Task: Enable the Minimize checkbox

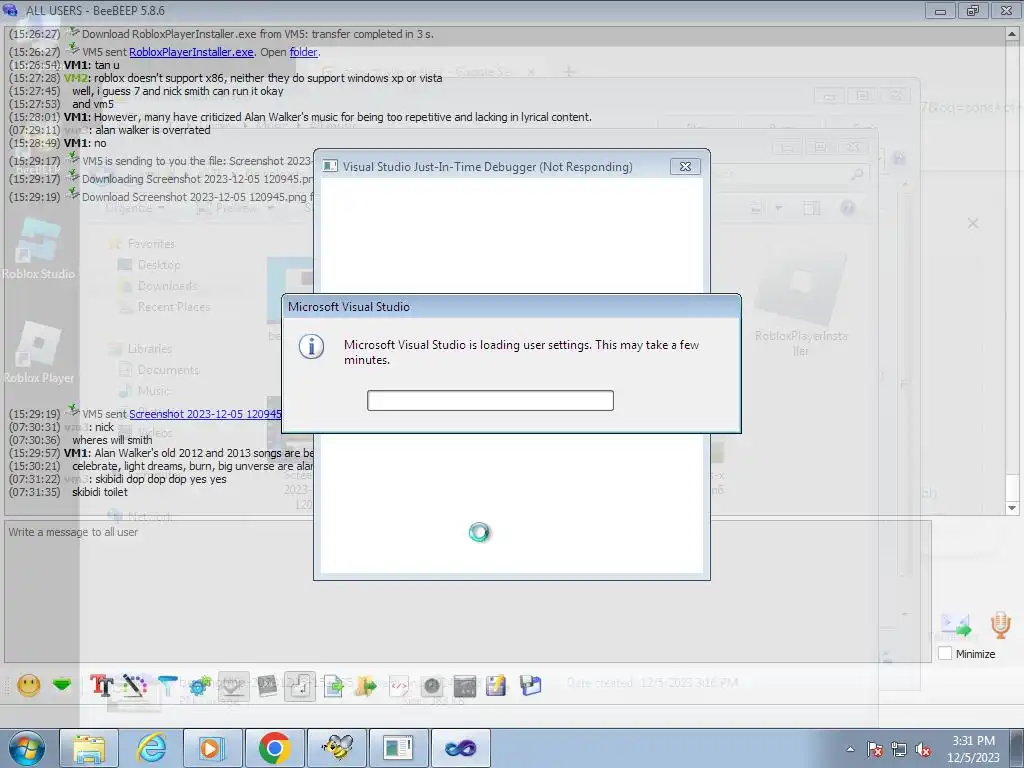Action: (x=945, y=653)
